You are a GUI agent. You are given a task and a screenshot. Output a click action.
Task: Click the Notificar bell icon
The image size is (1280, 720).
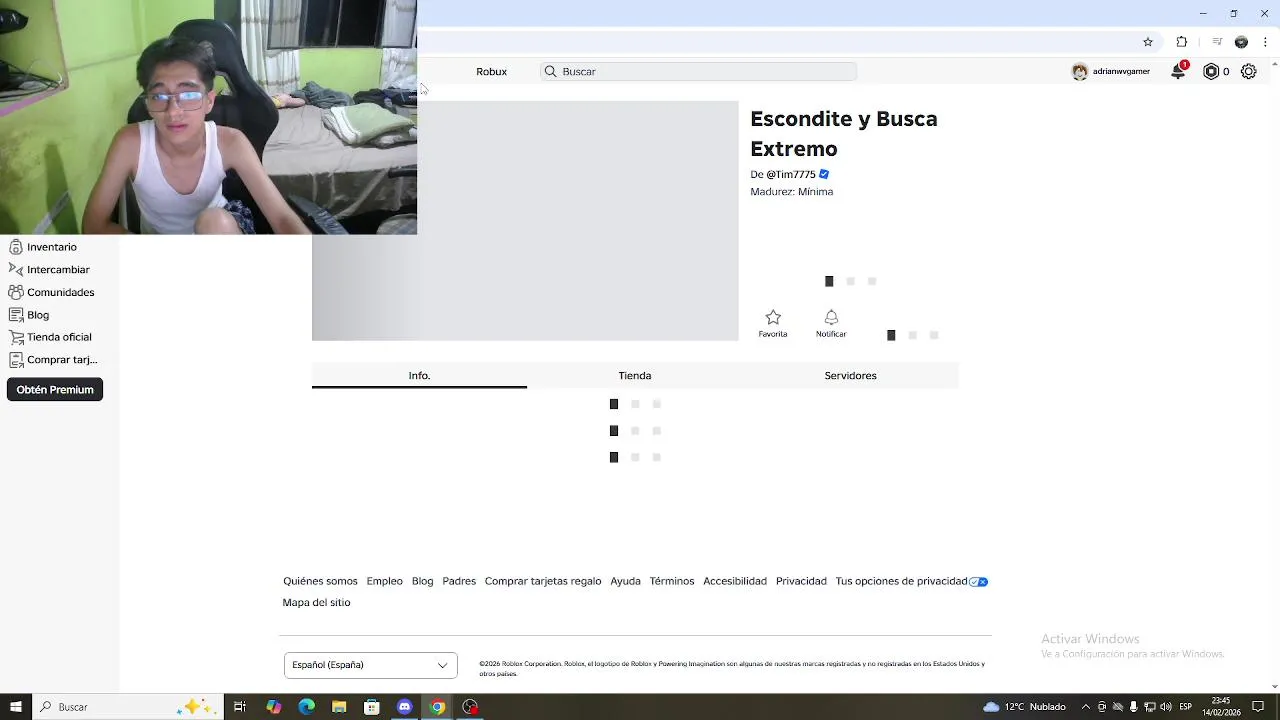coord(831,317)
